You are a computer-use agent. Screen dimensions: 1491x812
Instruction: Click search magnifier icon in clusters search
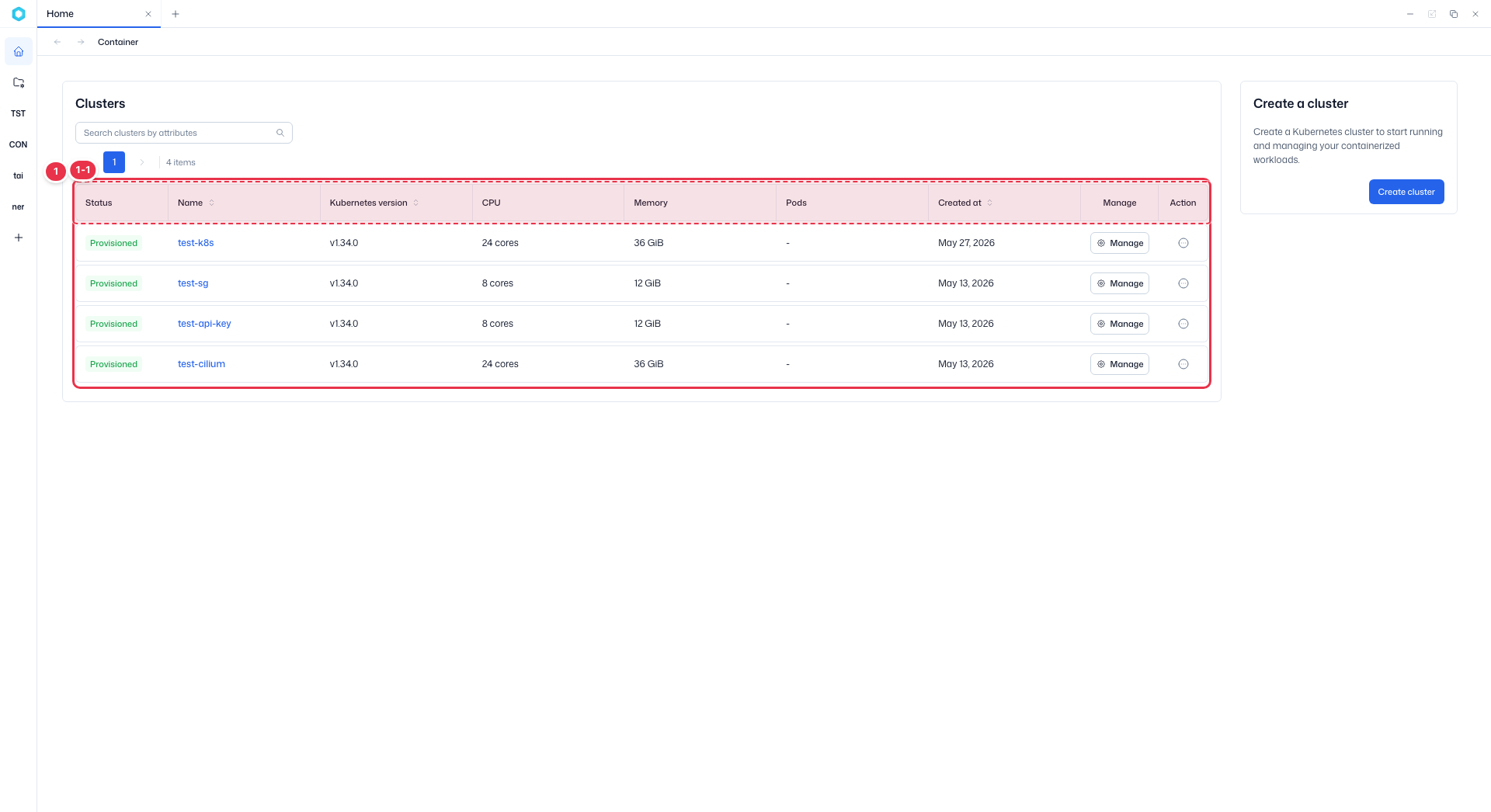pos(280,133)
